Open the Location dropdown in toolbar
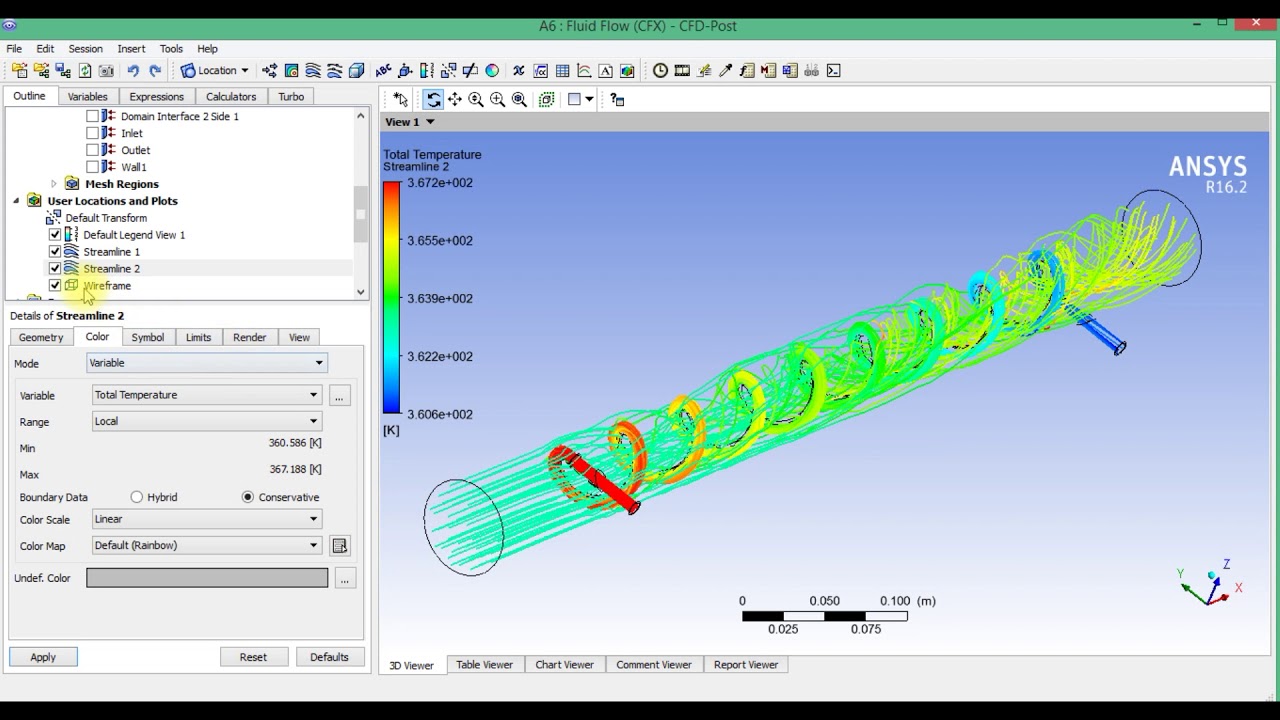Viewport: 1280px width, 720px height. (x=214, y=71)
